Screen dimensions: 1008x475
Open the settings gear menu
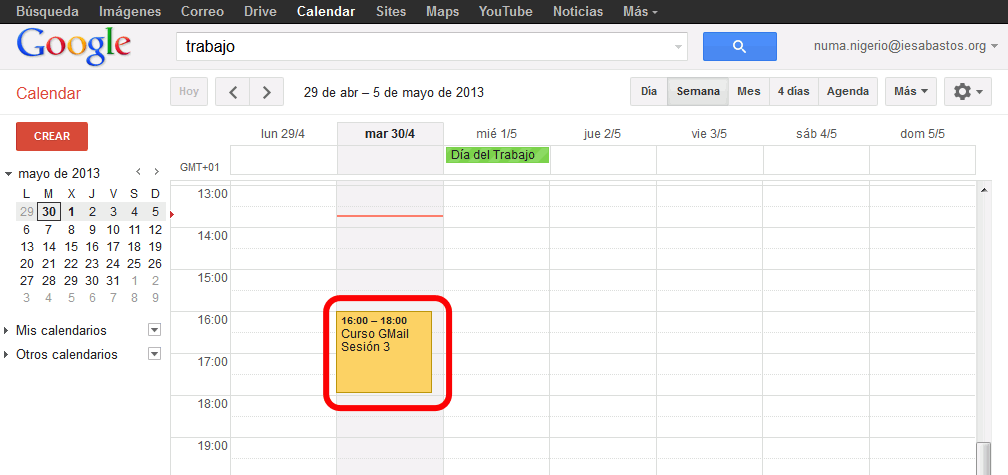point(968,92)
